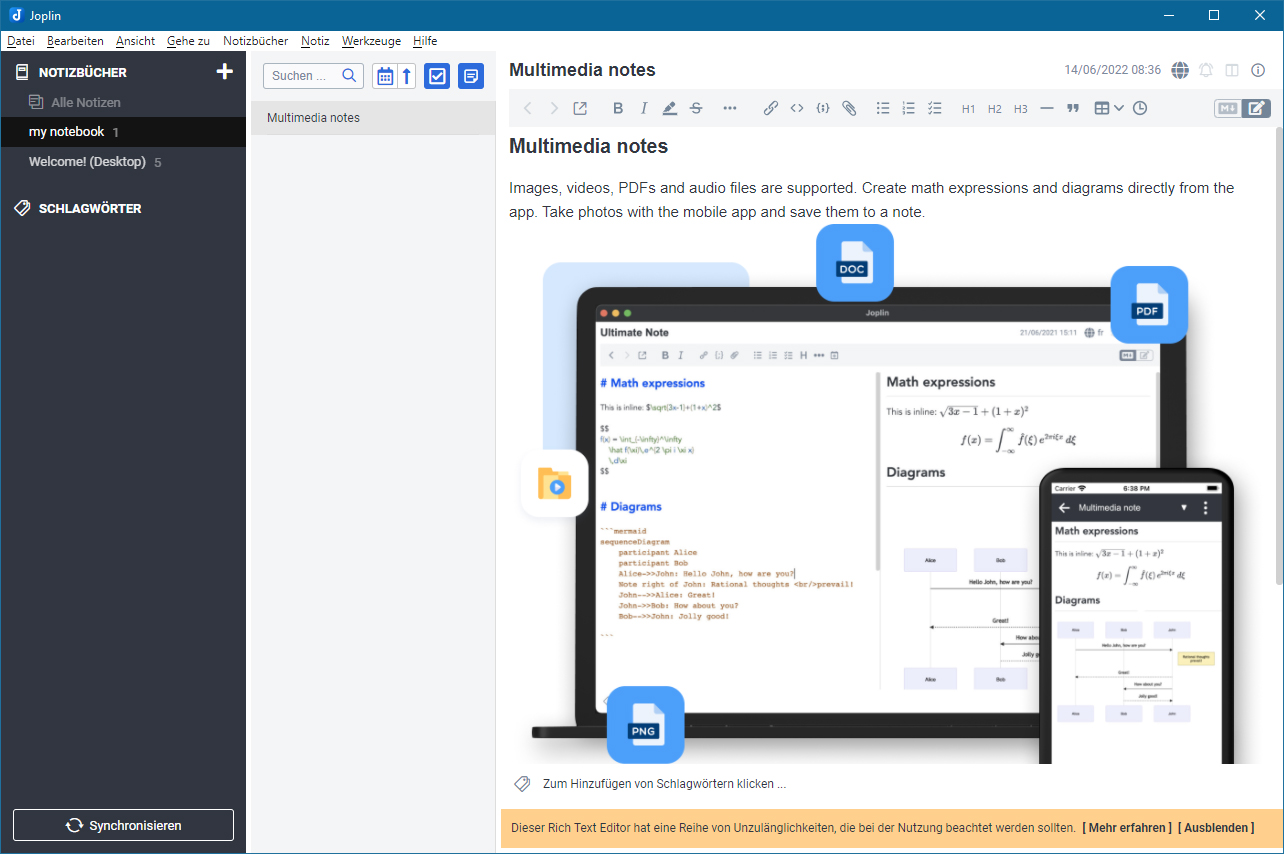Apply highlight formatting
Screen dimensions: 1284x854
tap(670, 108)
